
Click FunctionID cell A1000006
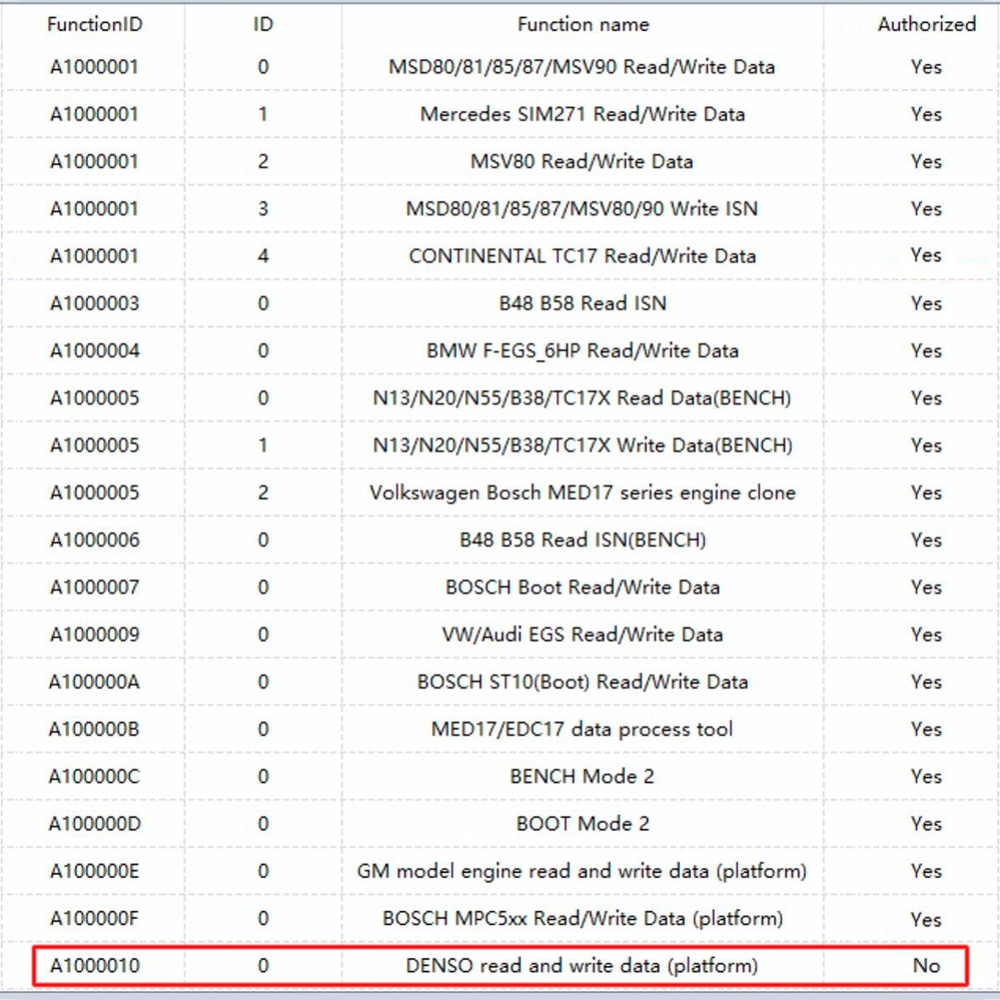click(94, 540)
